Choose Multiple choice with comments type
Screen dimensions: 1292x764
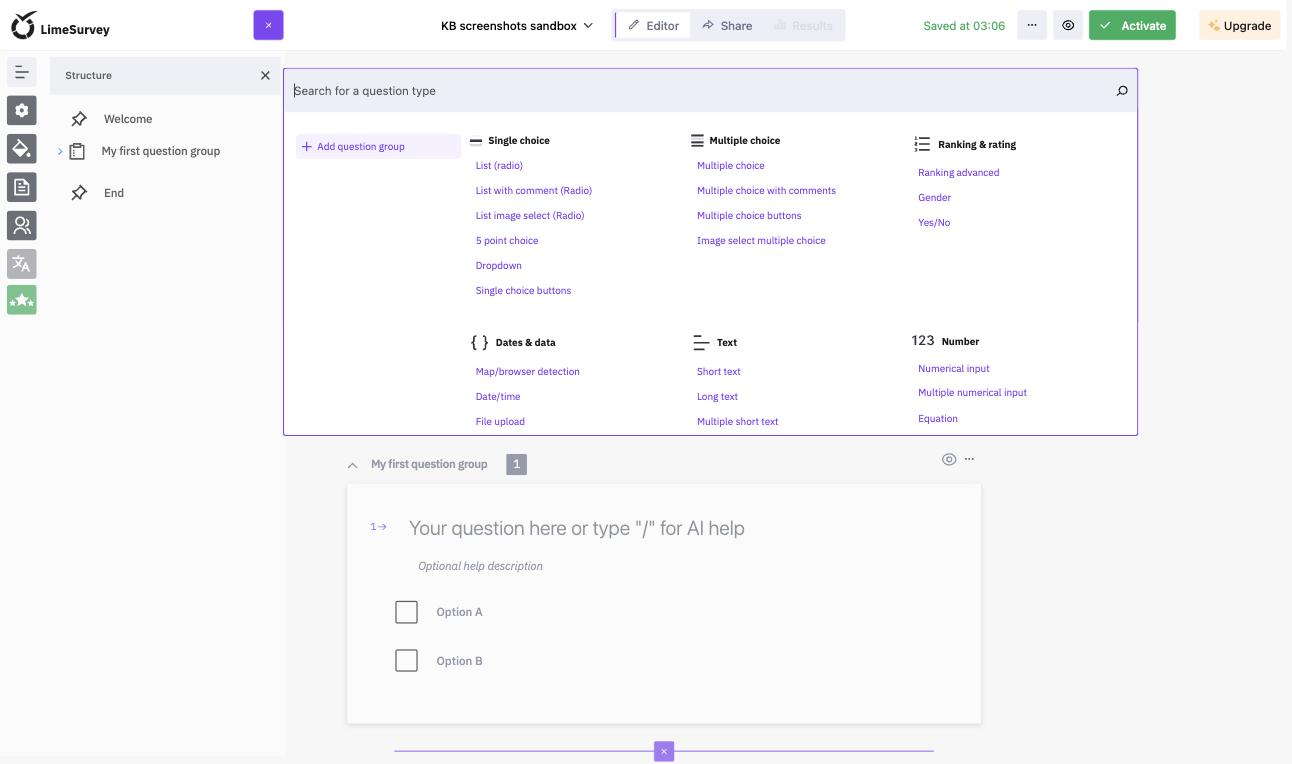click(x=766, y=191)
